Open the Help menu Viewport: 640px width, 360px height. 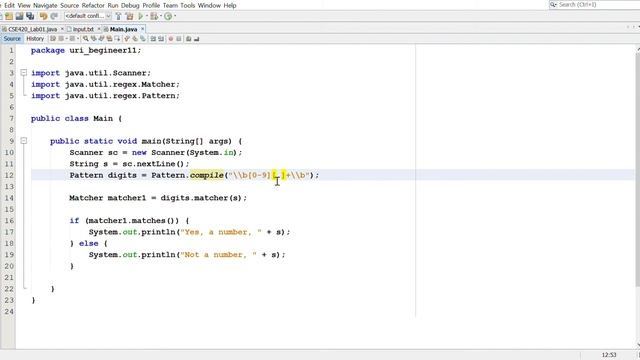(230, 5)
